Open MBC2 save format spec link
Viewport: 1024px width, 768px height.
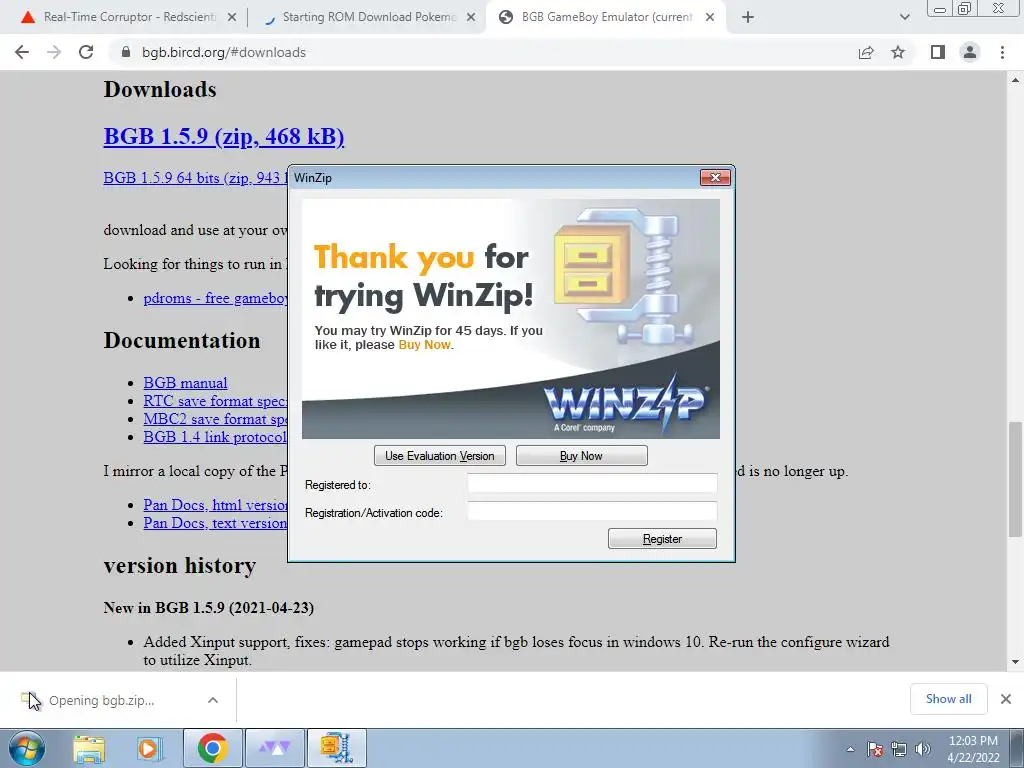(216, 419)
